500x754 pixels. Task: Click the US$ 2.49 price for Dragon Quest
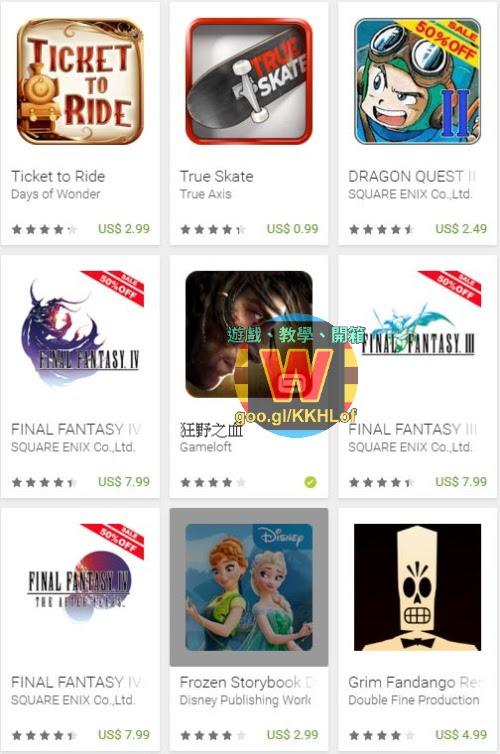461,229
